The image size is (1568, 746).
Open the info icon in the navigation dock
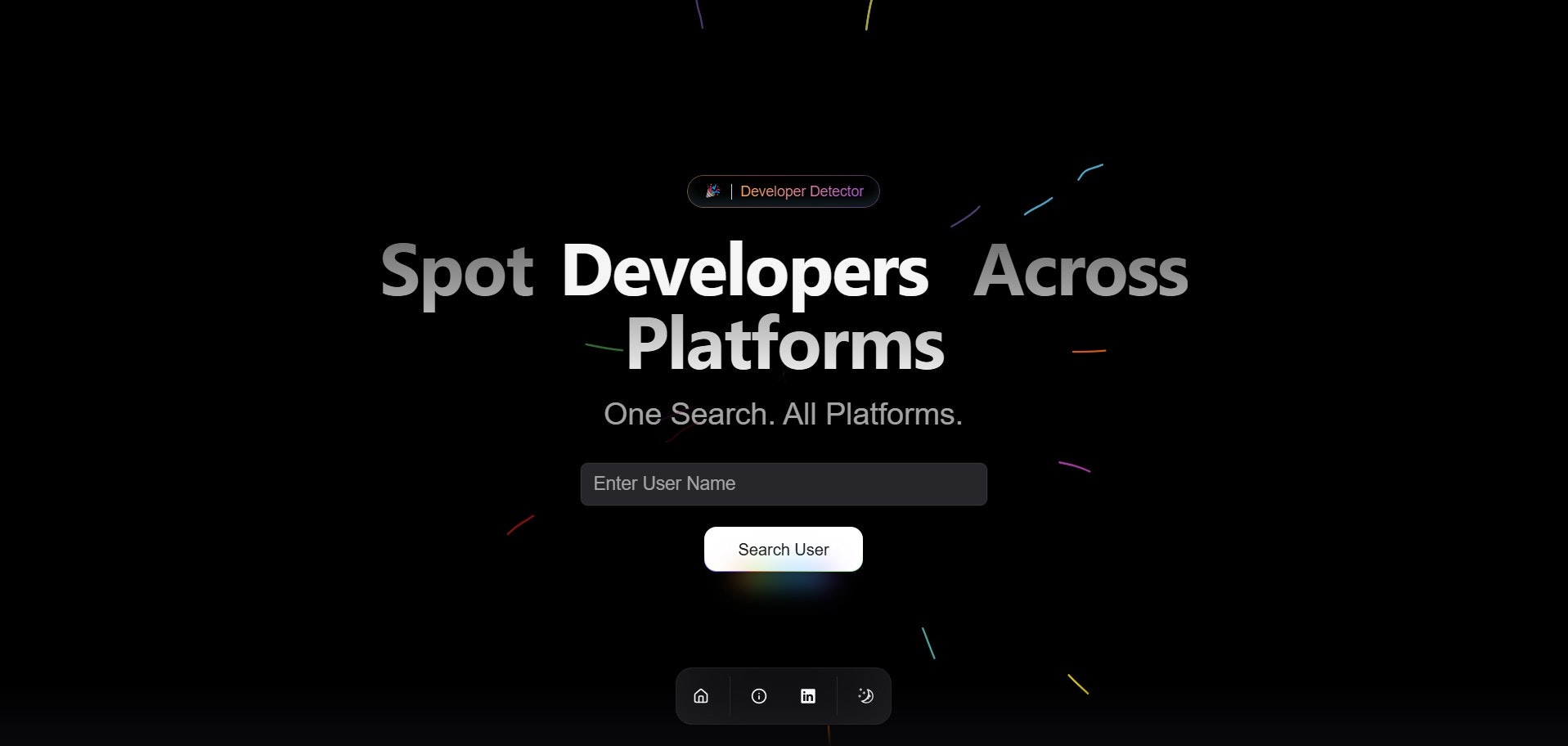click(758, 696)
